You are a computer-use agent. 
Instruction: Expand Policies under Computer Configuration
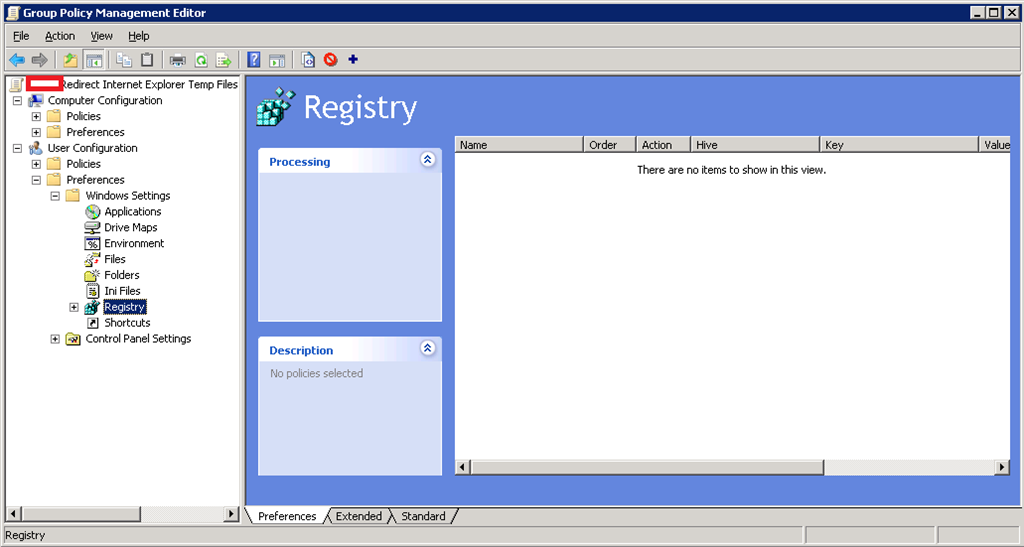[37, 116]
